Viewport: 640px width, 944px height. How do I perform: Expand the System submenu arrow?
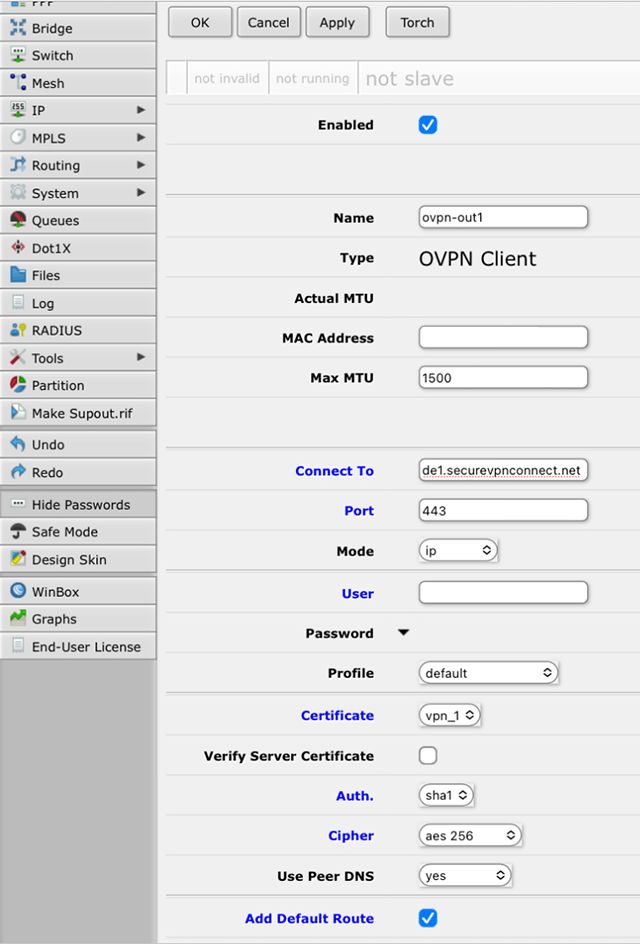click(x=141, y=193)
